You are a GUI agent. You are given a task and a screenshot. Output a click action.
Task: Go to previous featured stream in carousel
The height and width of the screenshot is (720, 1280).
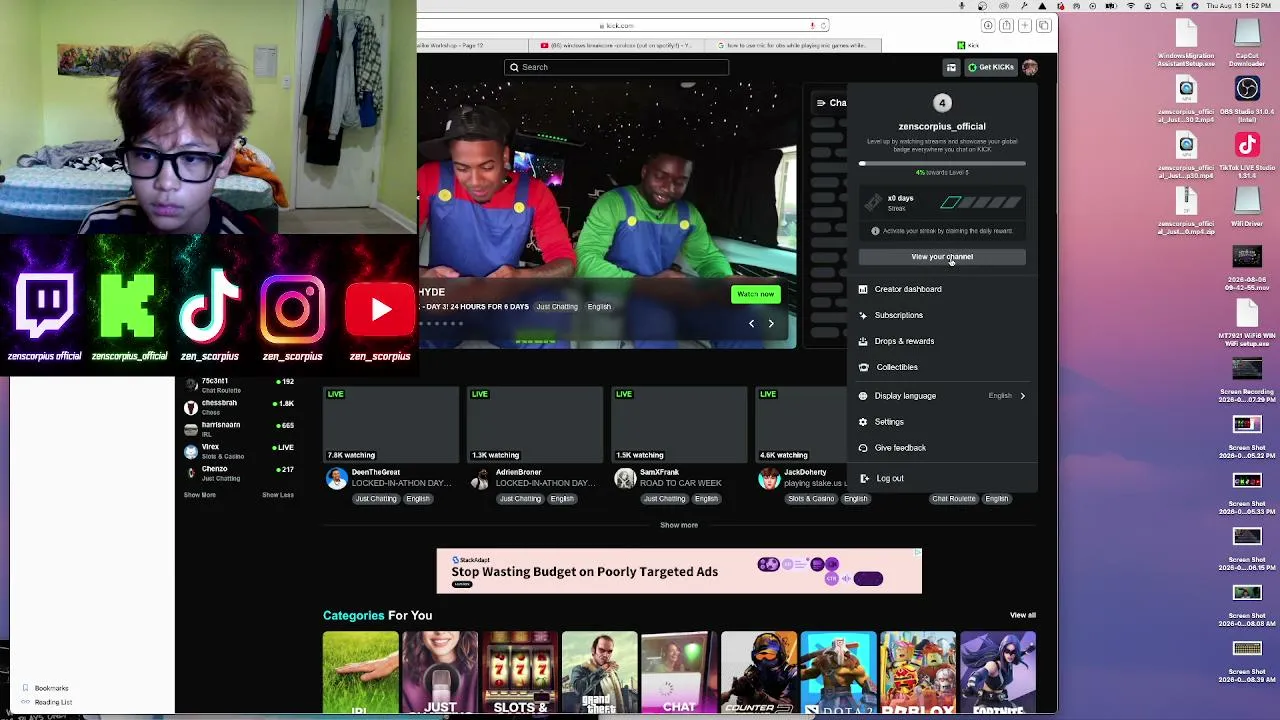(x=751, y=324)
